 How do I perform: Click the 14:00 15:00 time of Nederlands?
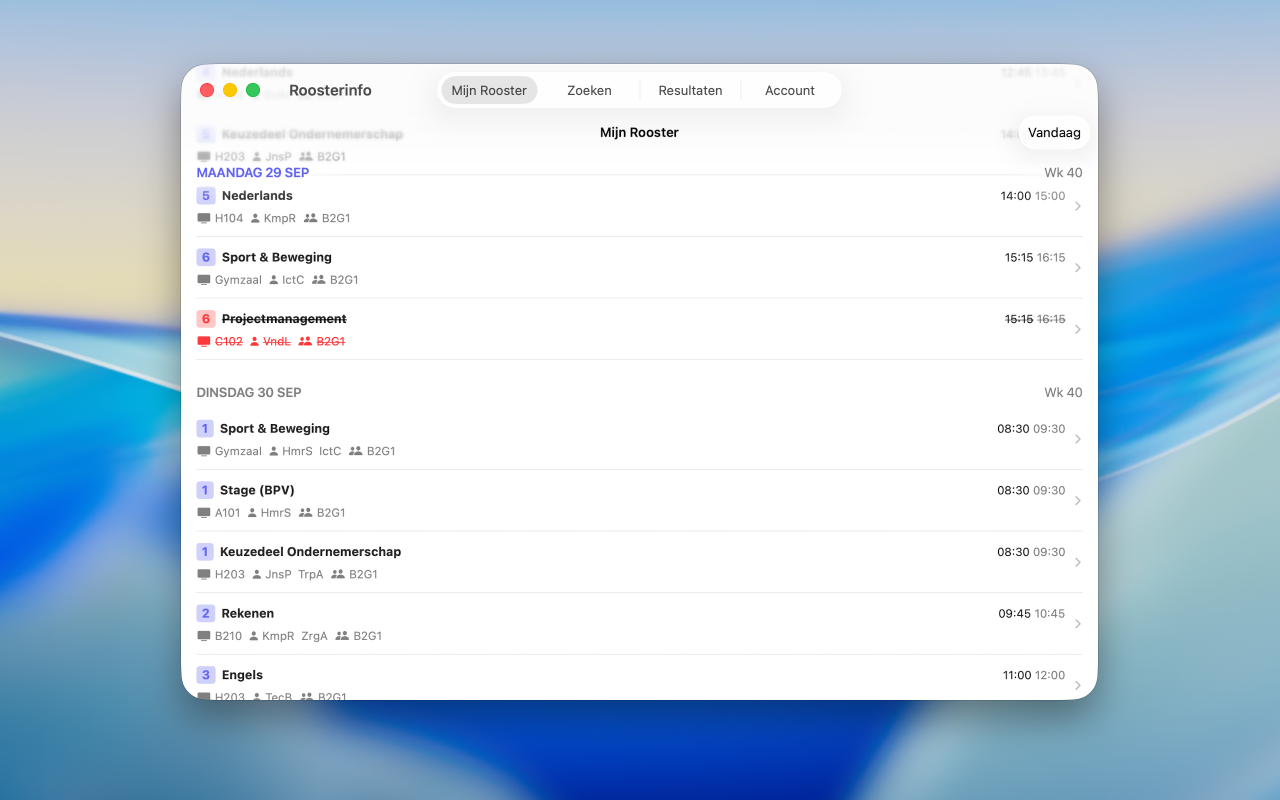pos(1033,196)
